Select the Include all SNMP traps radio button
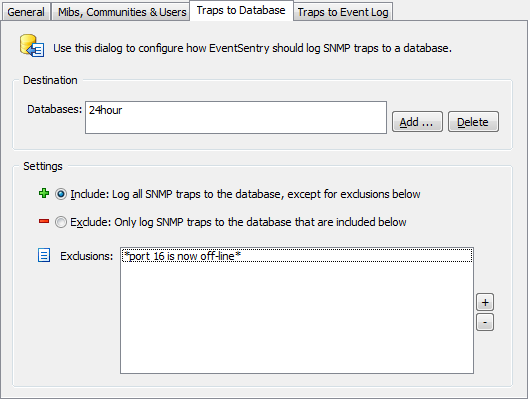 (x=61, y=194)
